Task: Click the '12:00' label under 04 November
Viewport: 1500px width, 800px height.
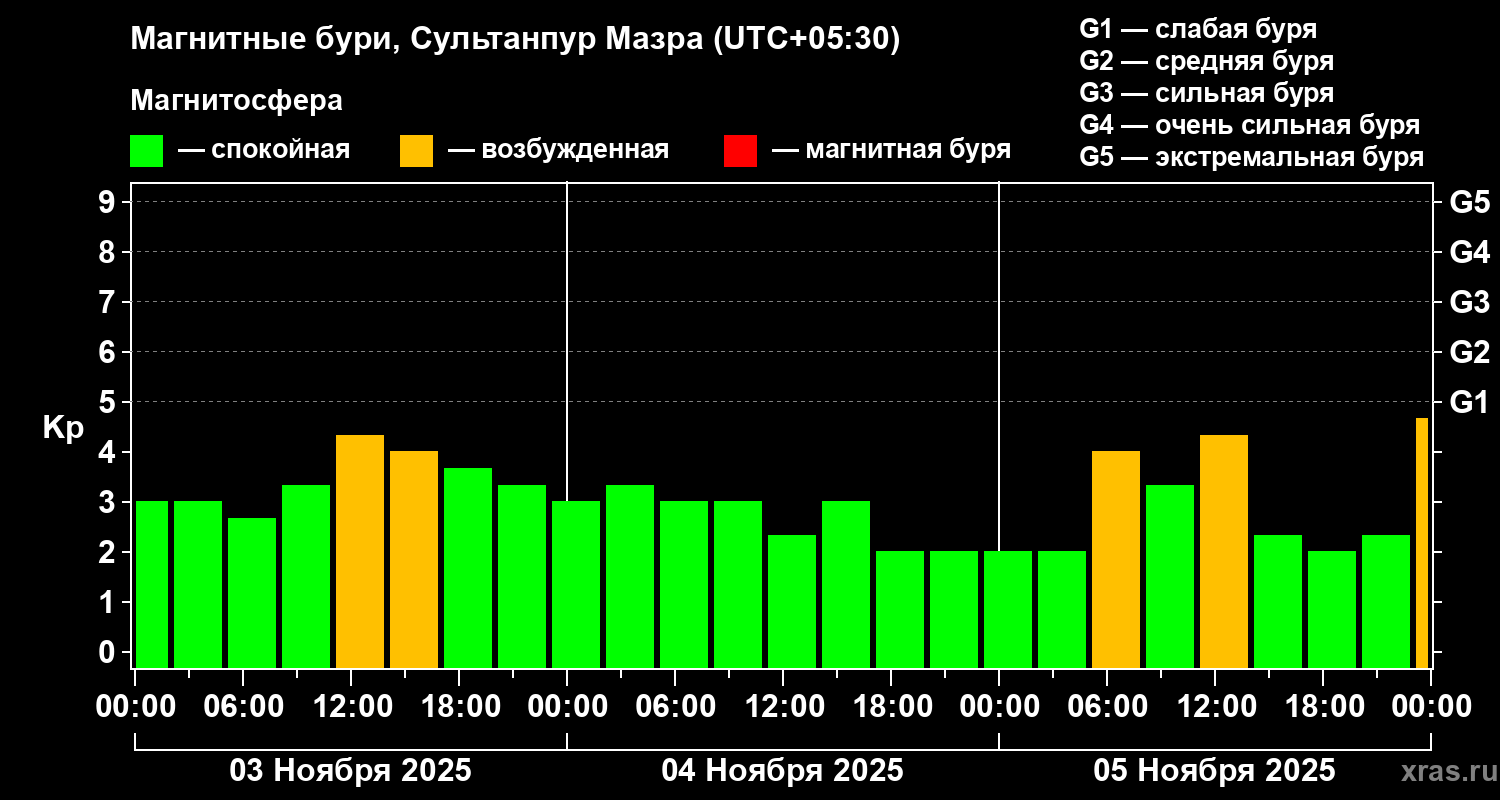Action: tap(783, 707)
